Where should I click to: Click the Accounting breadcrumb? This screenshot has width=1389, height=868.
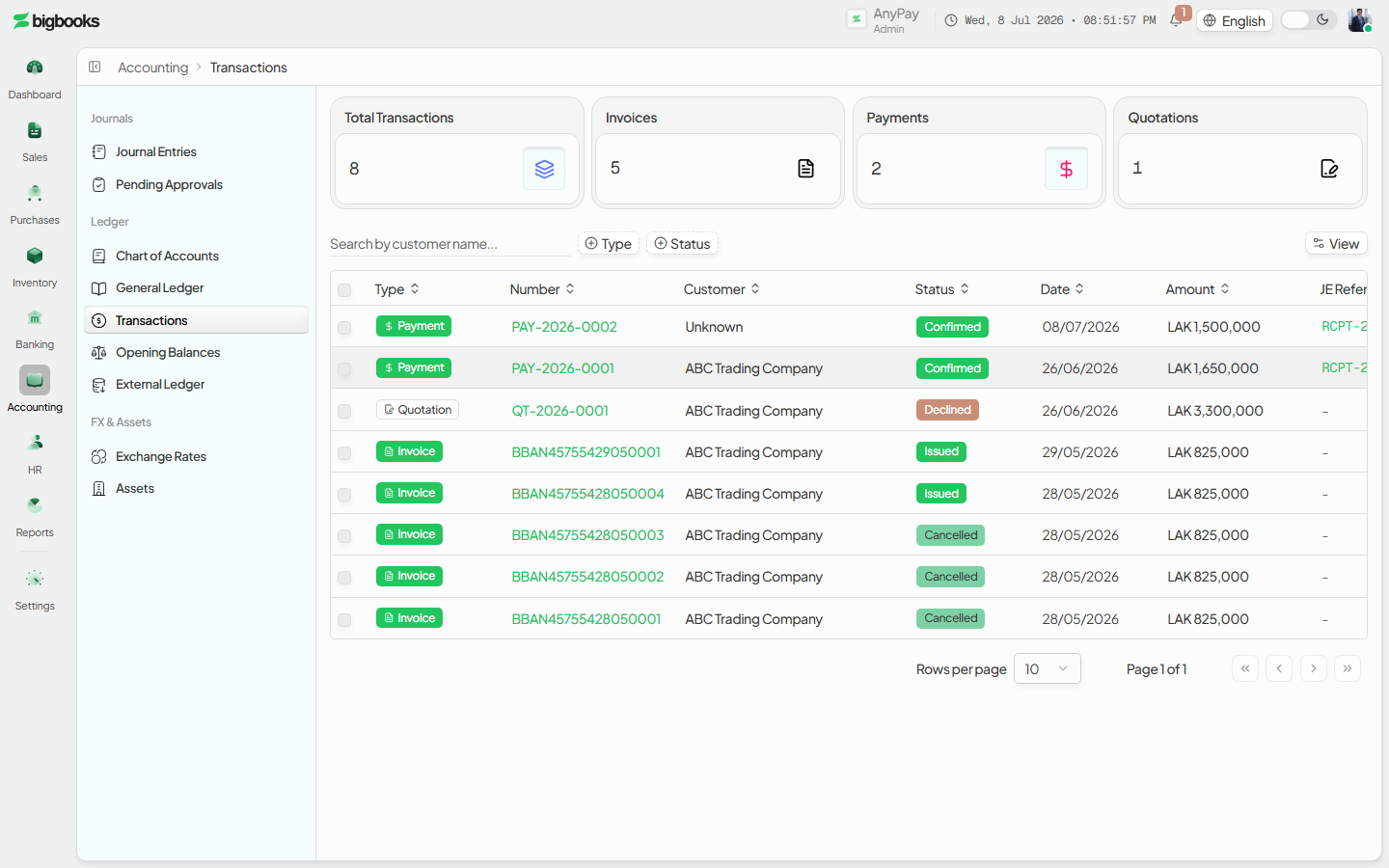click(x=152, y=68)
